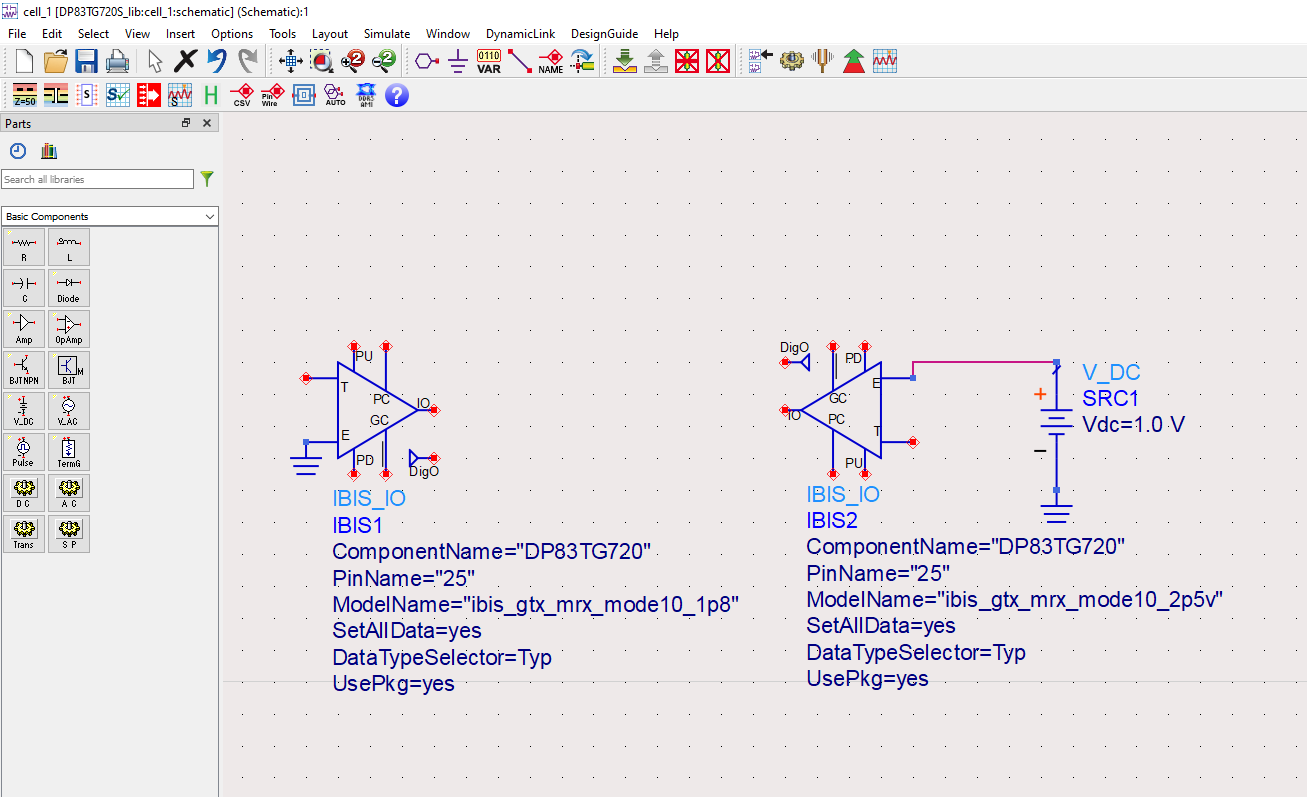The image size is (1307, 797).
Task: Select the C capacitor part
Action: tap(24, 288)
